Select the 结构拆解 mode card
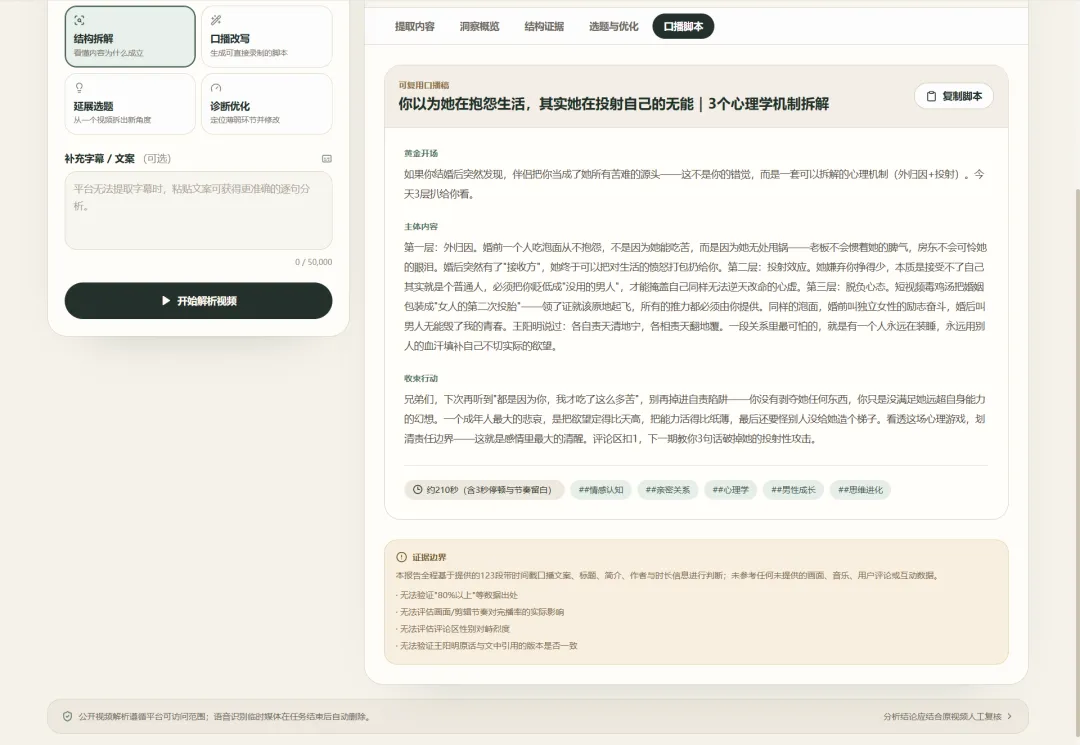 point(130,36)
